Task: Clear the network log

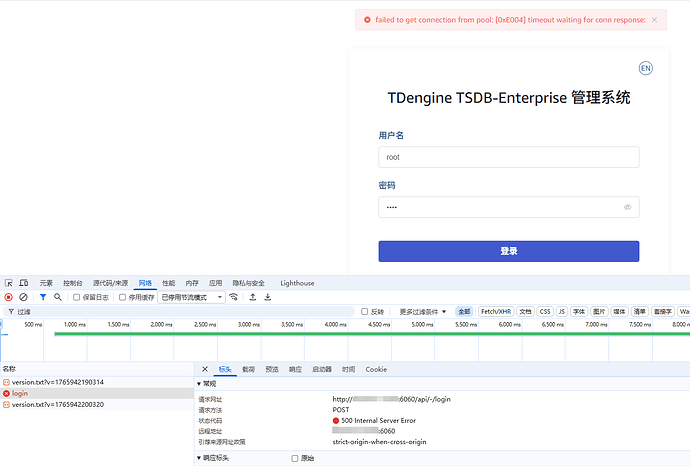Action: point(23,297)
